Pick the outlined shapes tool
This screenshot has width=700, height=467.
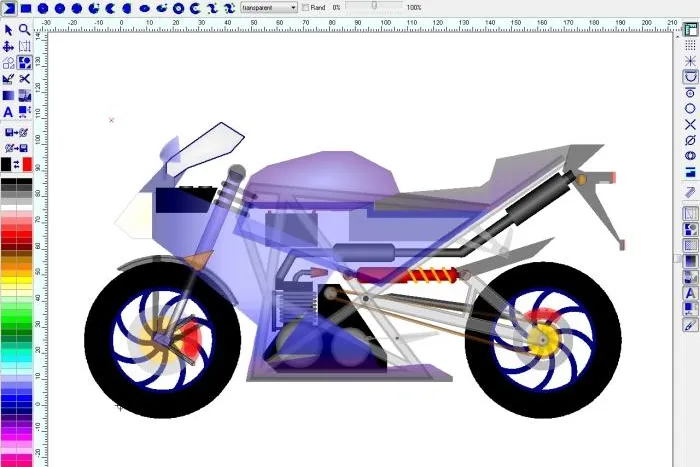click(x=8, y=63)
